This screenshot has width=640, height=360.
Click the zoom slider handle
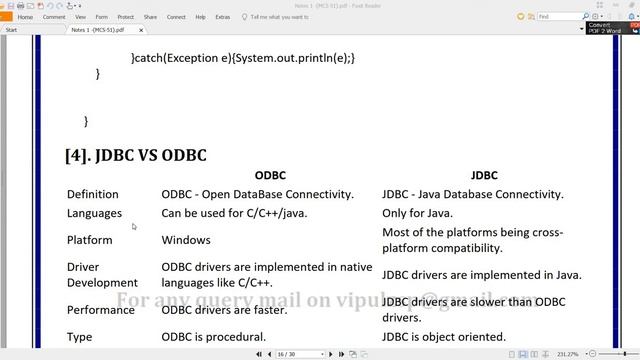click(625, 354)
